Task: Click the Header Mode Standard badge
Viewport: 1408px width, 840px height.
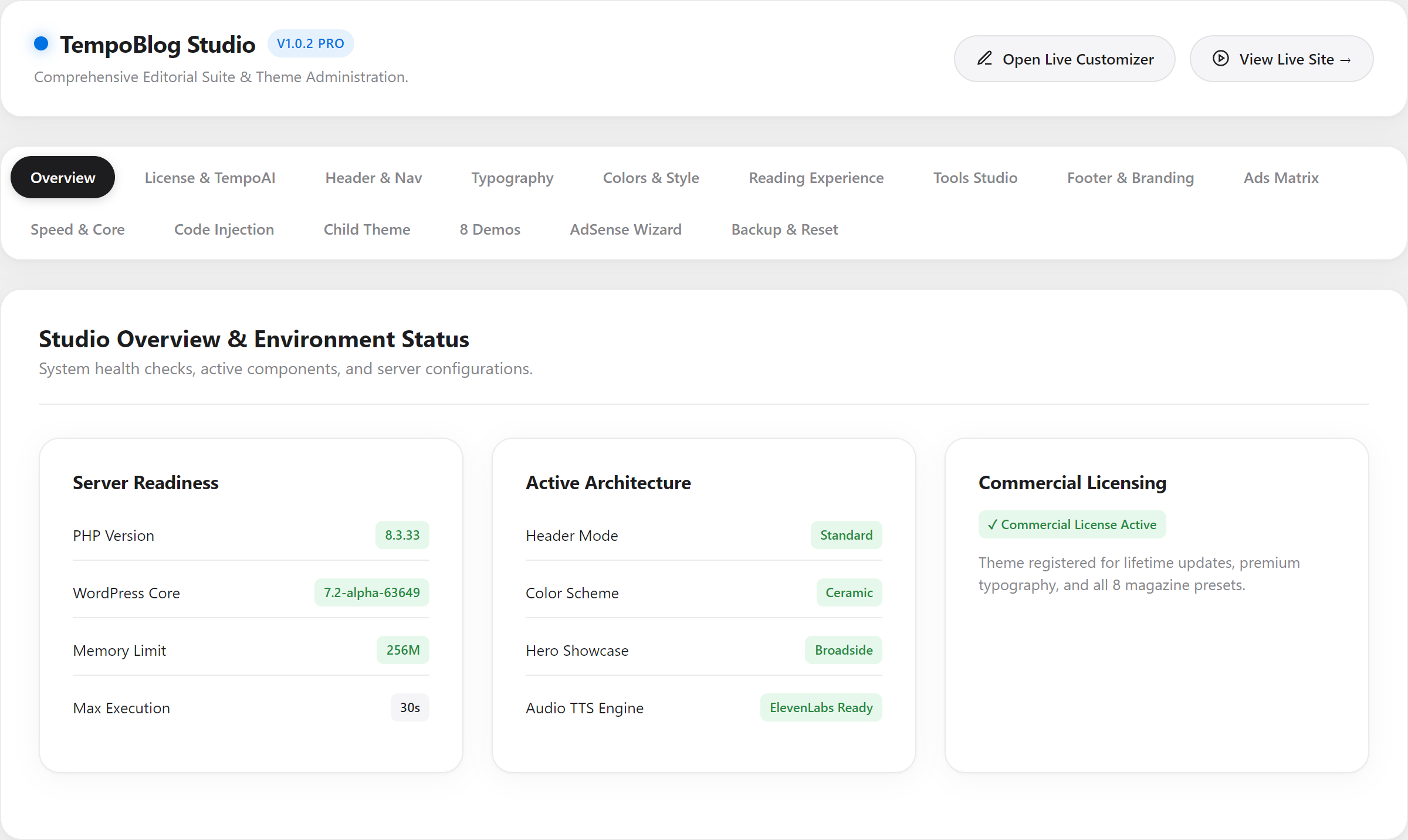Action: pyautogui.click(x=847, y=535)
